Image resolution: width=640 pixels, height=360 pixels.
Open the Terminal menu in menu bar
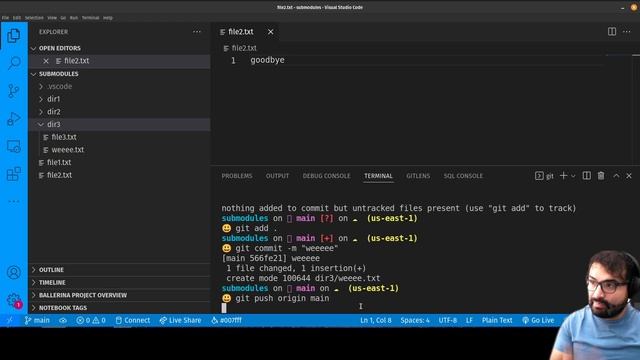90,18
